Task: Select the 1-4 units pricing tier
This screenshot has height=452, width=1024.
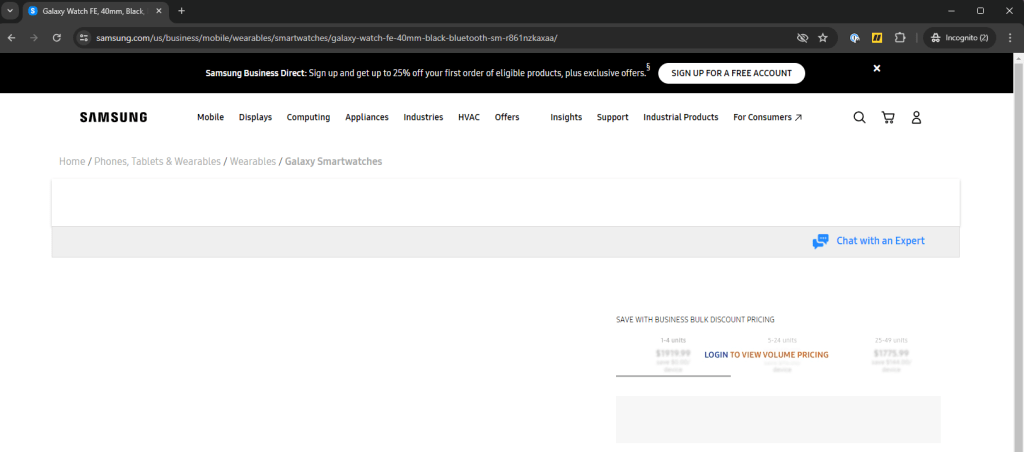Action: tap(673, 355)
